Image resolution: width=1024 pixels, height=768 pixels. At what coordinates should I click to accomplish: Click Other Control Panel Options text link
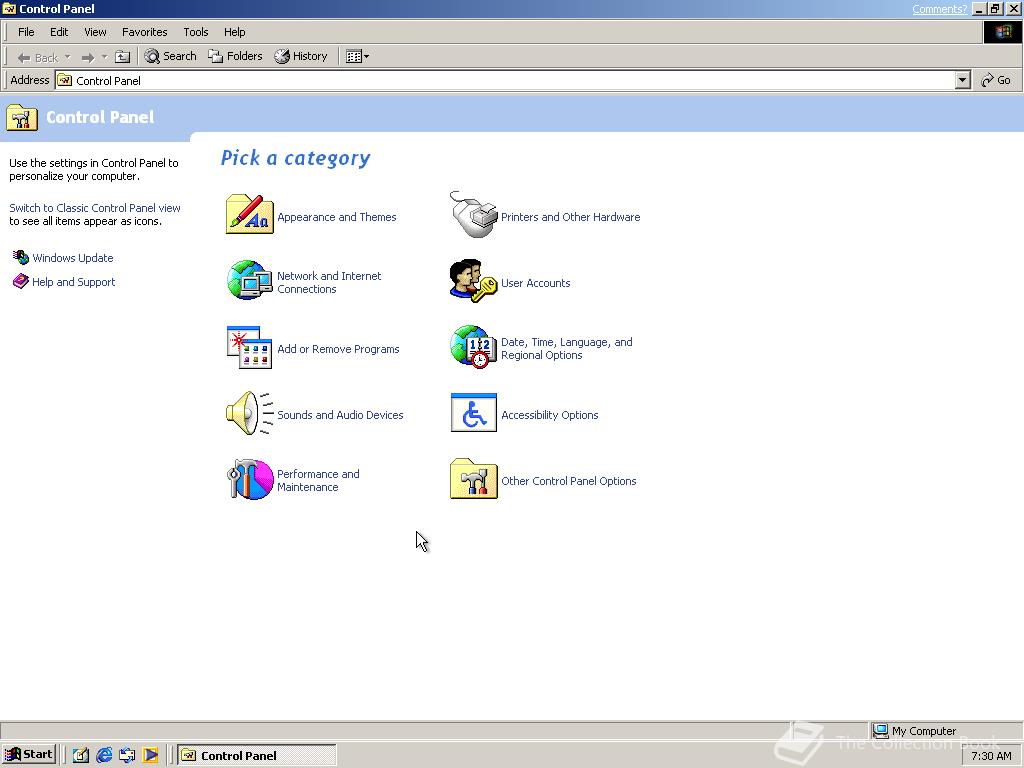568,481
